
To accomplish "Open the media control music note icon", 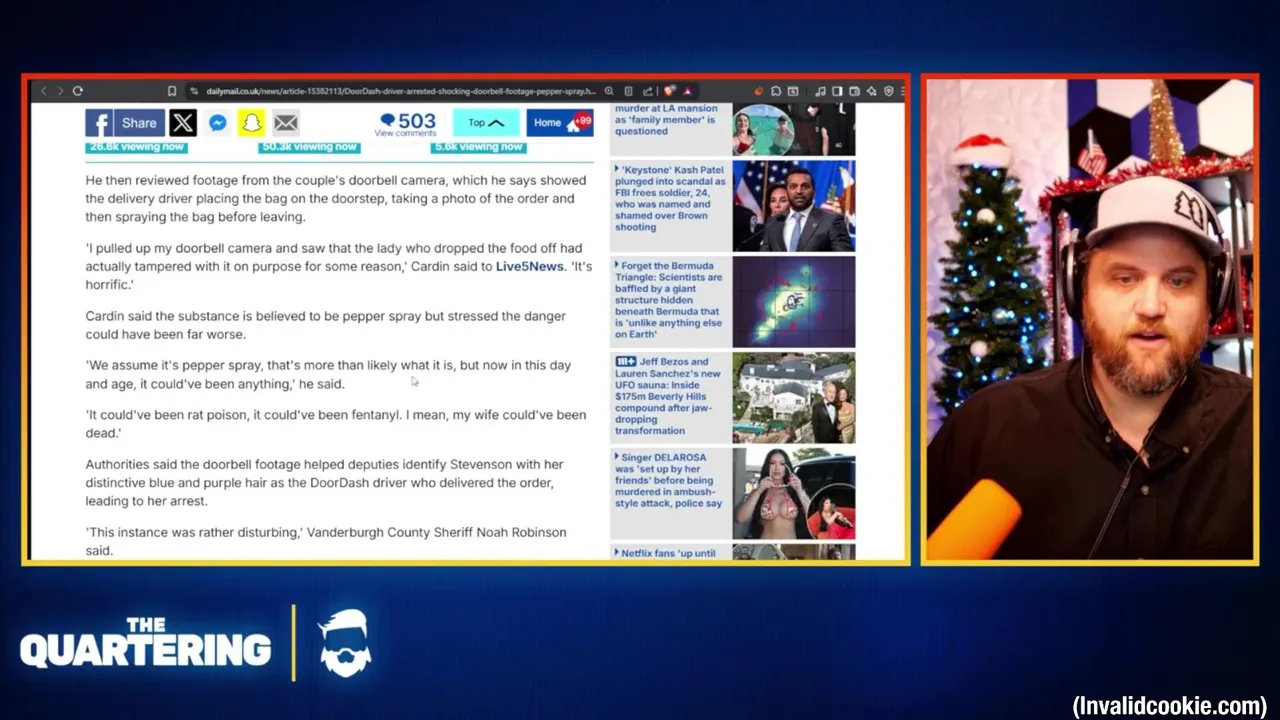I will [820, 91].
